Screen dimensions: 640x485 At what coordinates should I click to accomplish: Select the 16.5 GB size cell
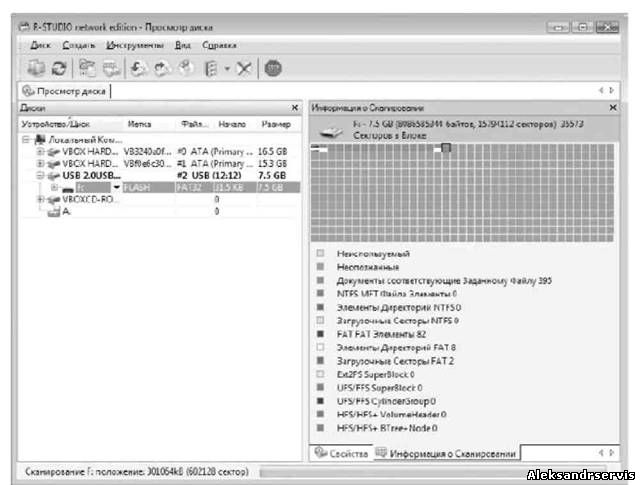[x=272, y=152]
